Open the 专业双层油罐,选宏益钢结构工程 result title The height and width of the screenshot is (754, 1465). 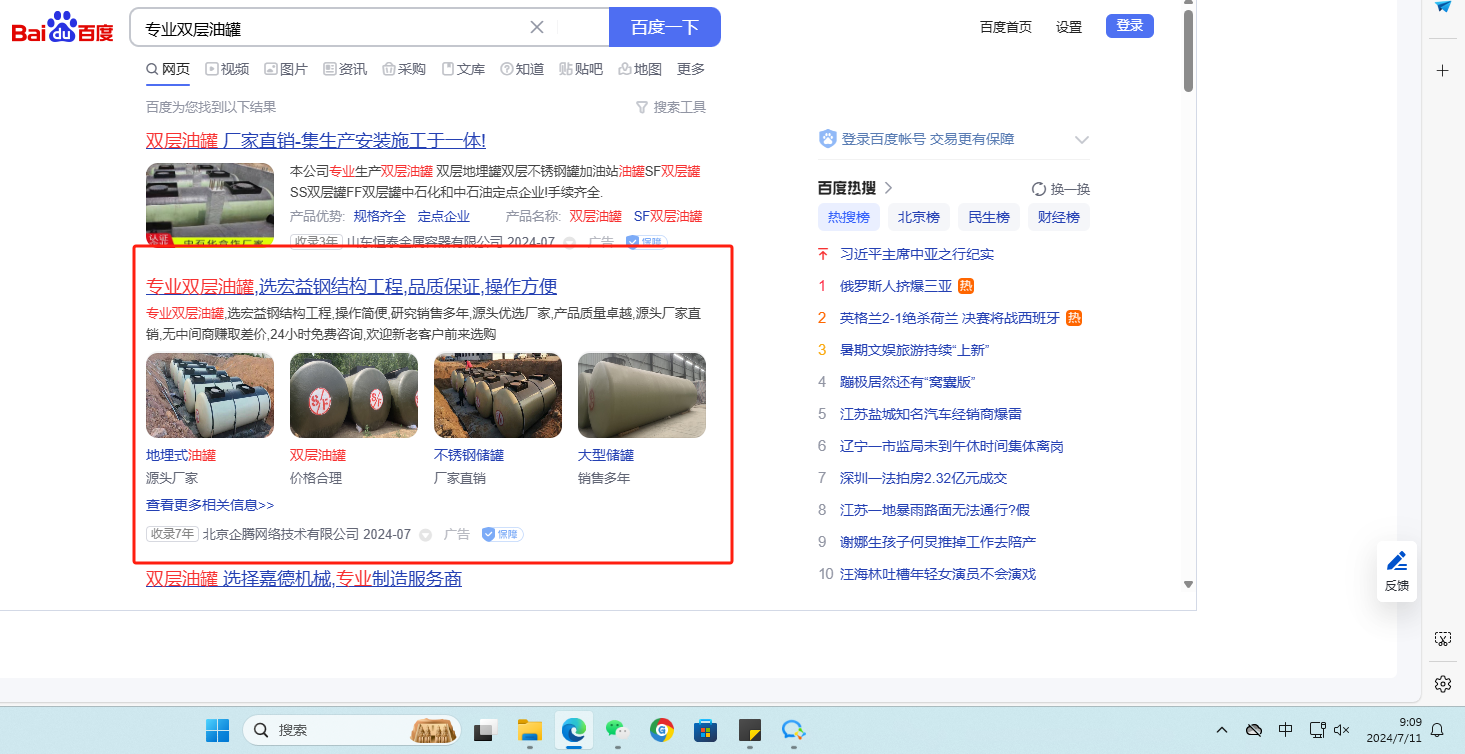[x=351, y=287]
